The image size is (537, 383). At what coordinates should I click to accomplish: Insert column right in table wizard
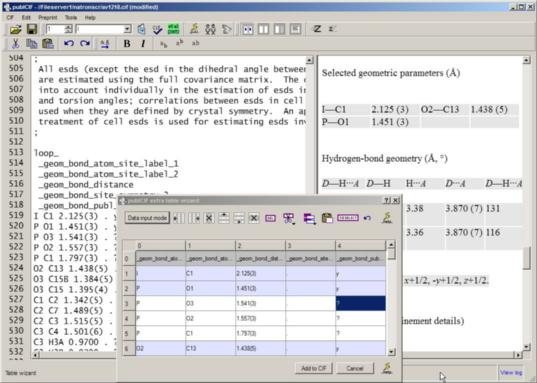[194, 218]
